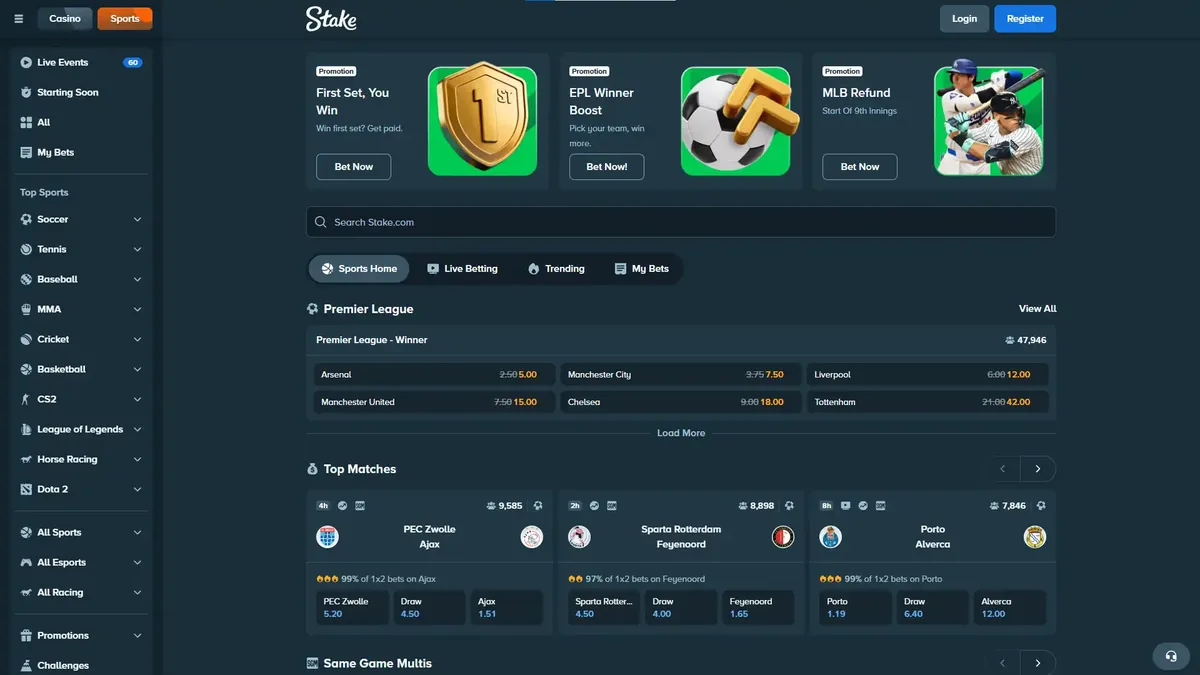Open Starting Soon in sidebar
This screenshot has width=1200, height=675.
click(x=82, y=92)
